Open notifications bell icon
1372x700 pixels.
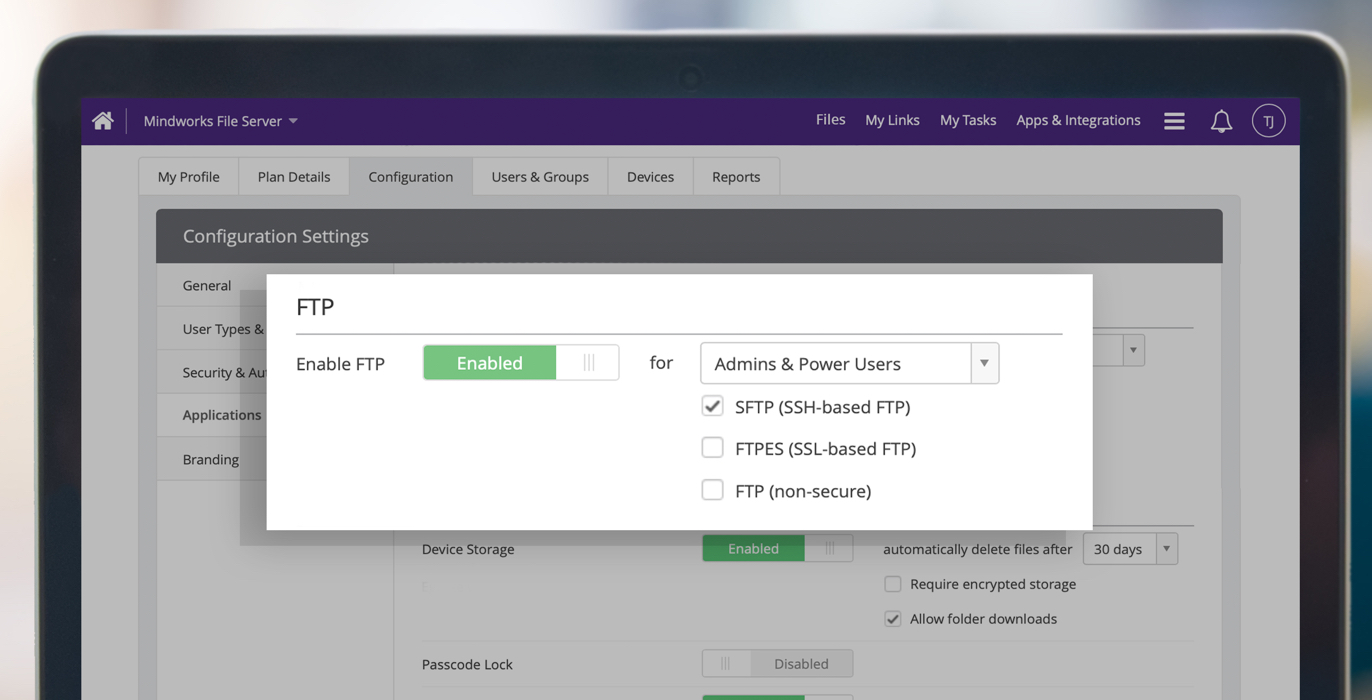(x=1221, y=121)
